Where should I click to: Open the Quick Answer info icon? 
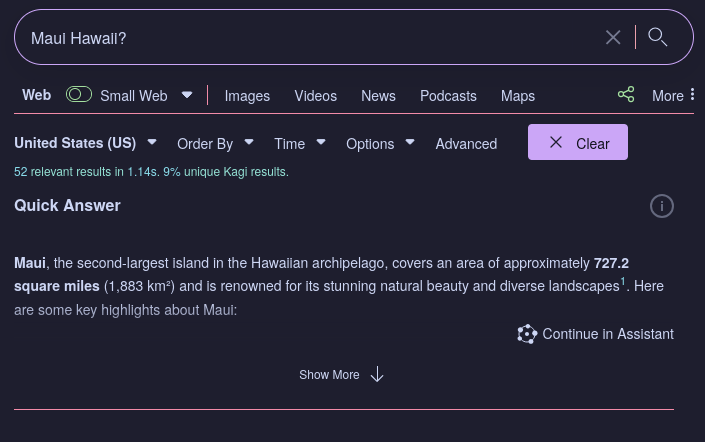(x=662, y=206)
